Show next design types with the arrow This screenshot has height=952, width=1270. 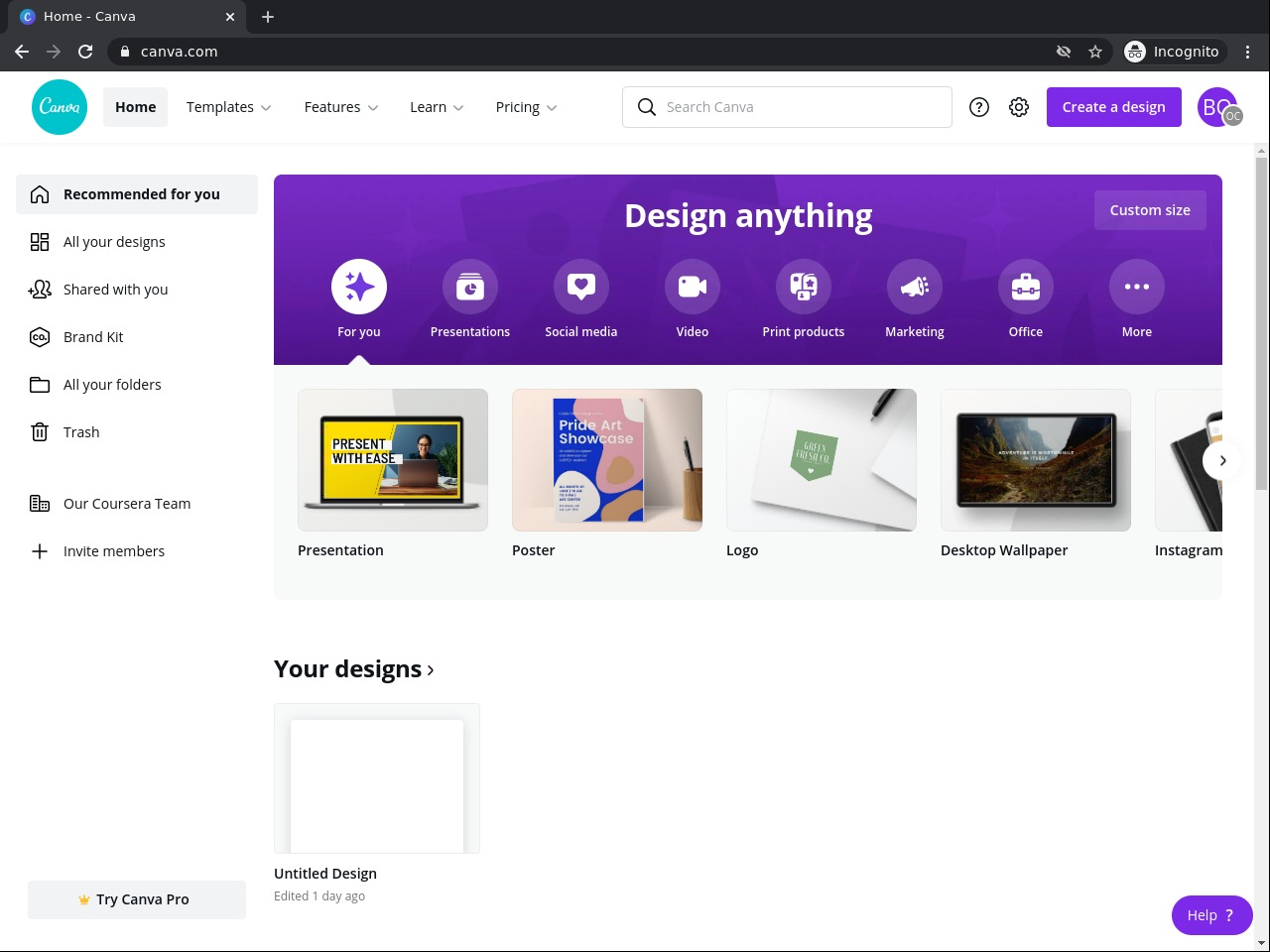click(1222, 460)
